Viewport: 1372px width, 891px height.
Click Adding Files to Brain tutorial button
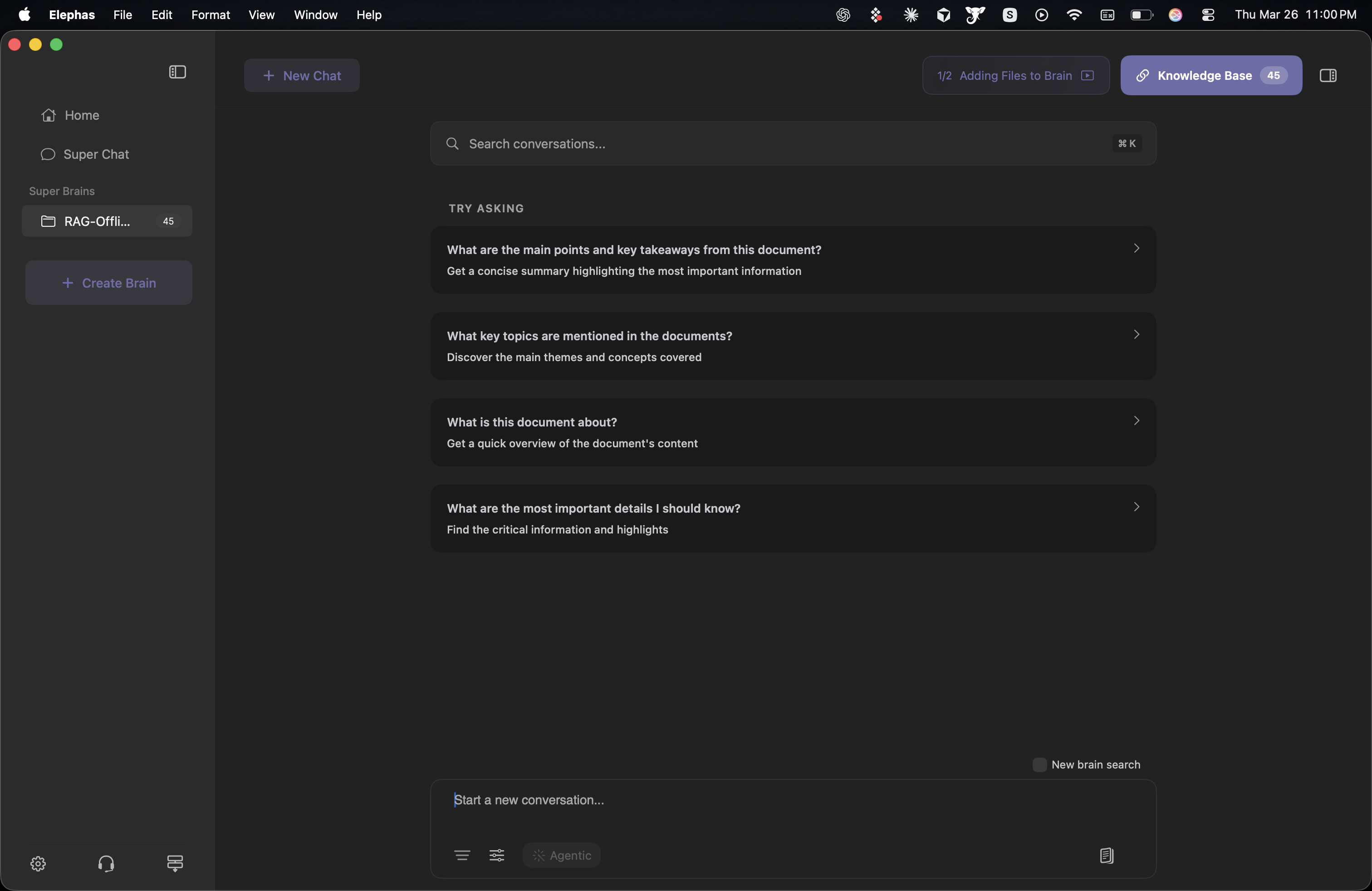tap(1015, 75)
